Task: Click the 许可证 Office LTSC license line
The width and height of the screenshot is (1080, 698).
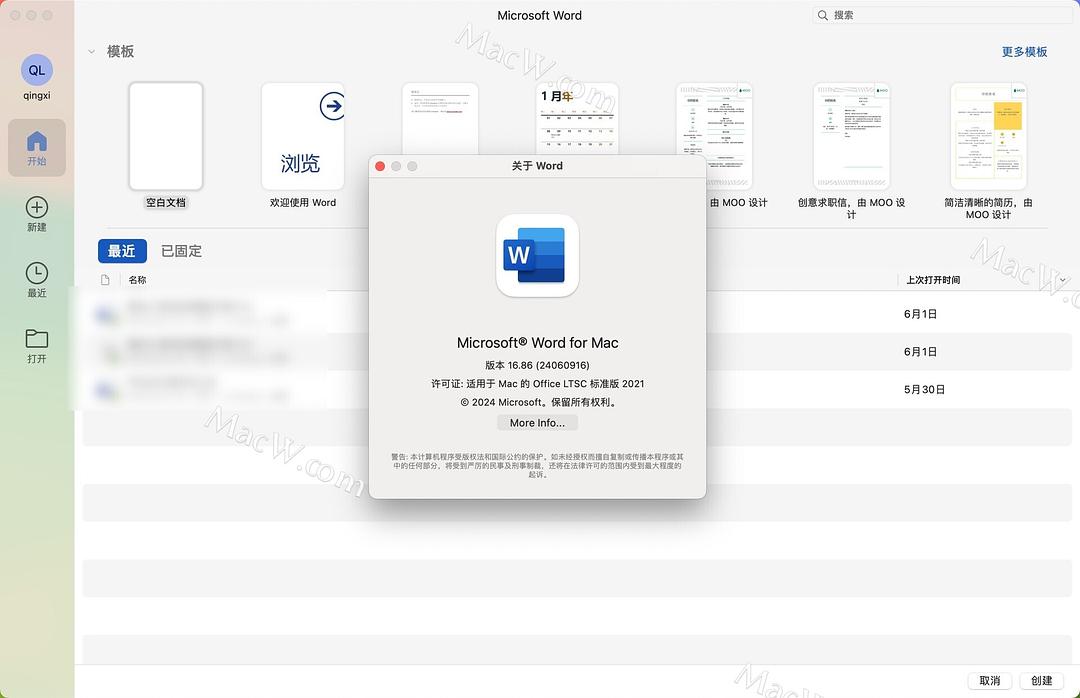Action: [537, 384]
